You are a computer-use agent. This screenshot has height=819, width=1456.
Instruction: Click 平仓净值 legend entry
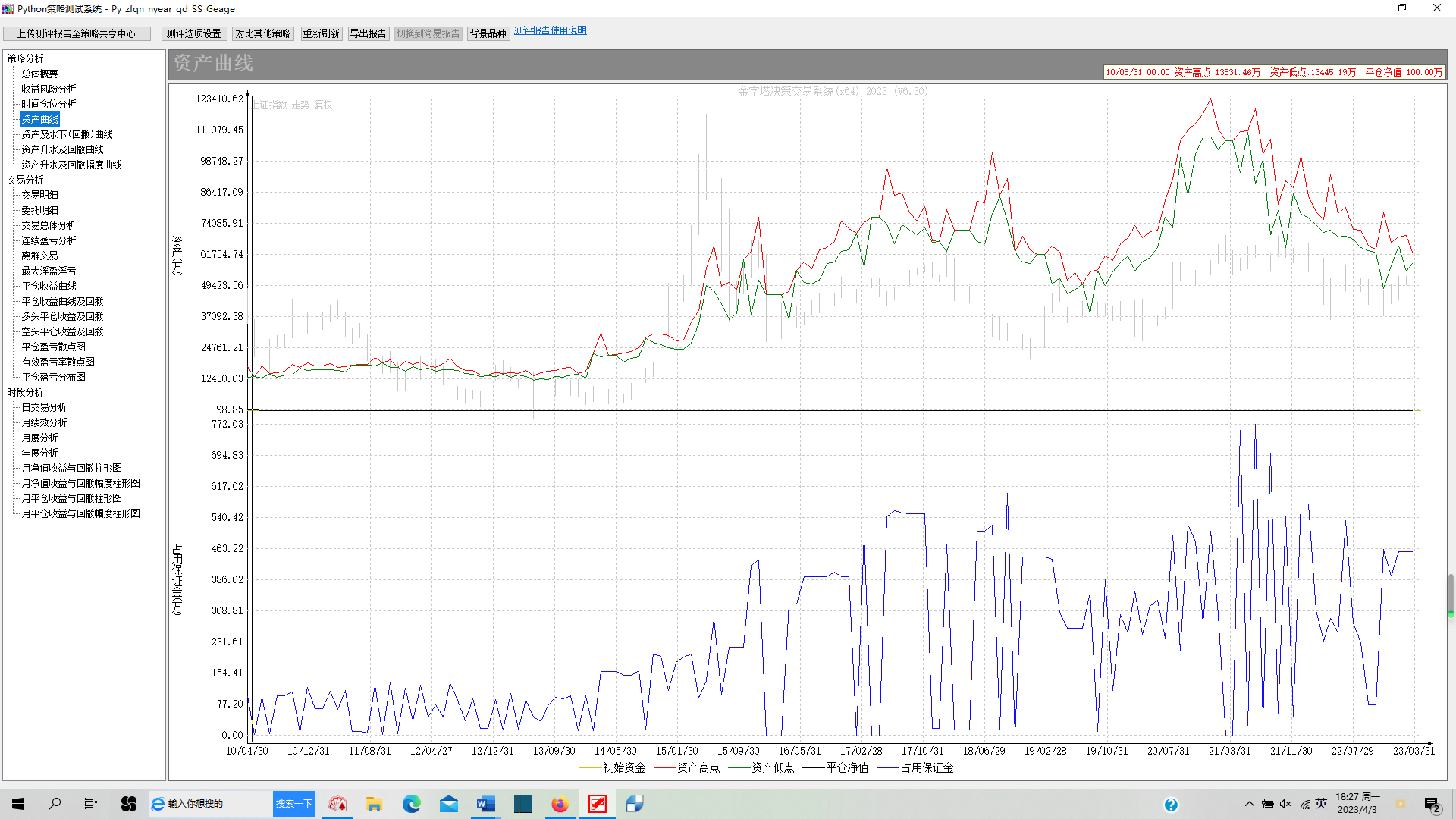coord(836,768)
